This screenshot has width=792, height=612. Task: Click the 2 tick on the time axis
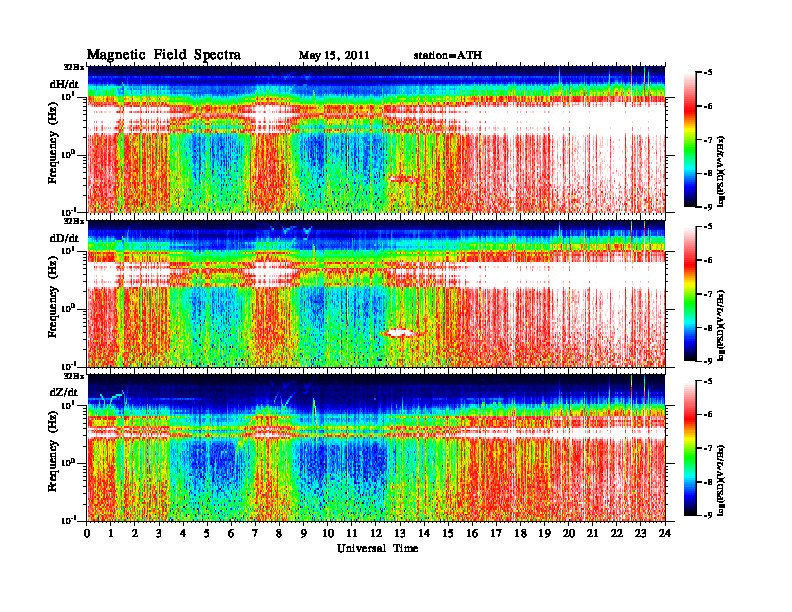tap(135, 533)
